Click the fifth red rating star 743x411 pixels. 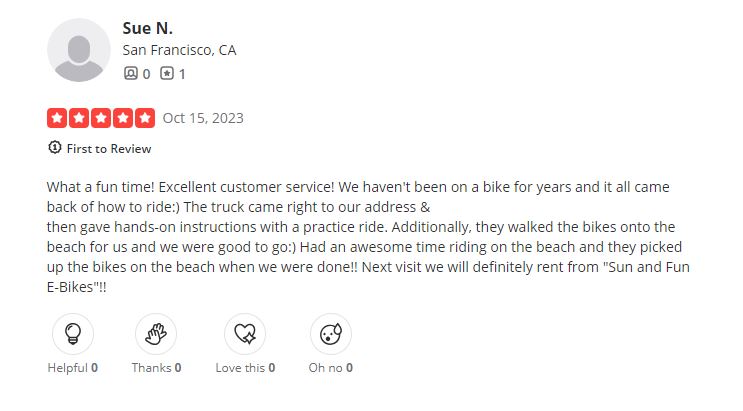coord(145,118)
